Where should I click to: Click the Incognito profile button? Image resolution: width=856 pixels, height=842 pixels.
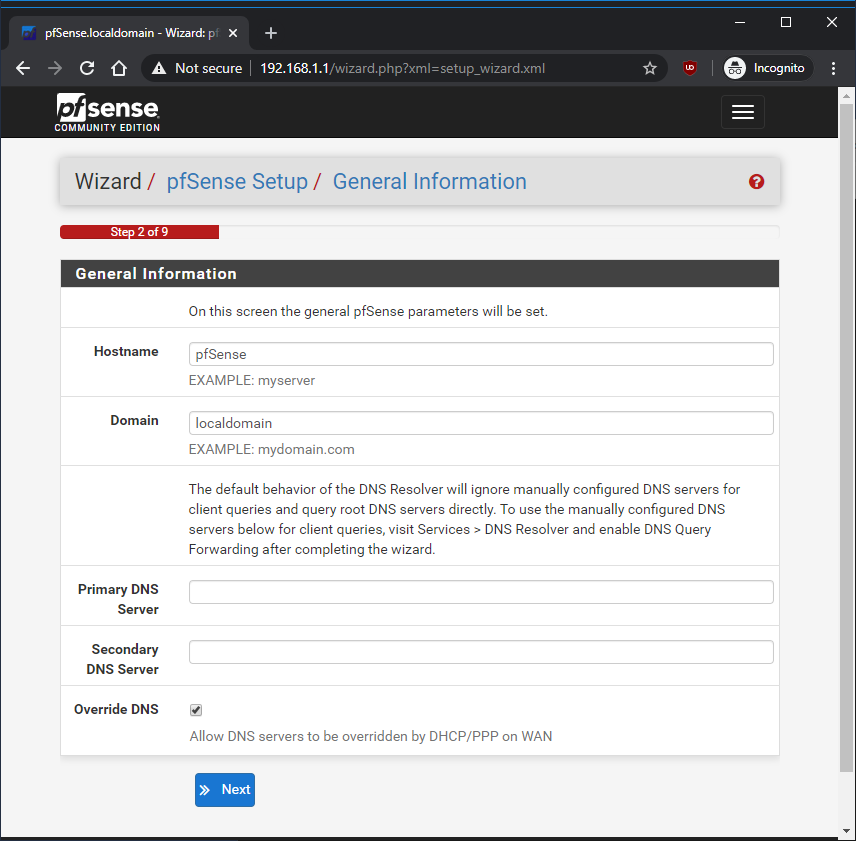(x=768, y=68)
